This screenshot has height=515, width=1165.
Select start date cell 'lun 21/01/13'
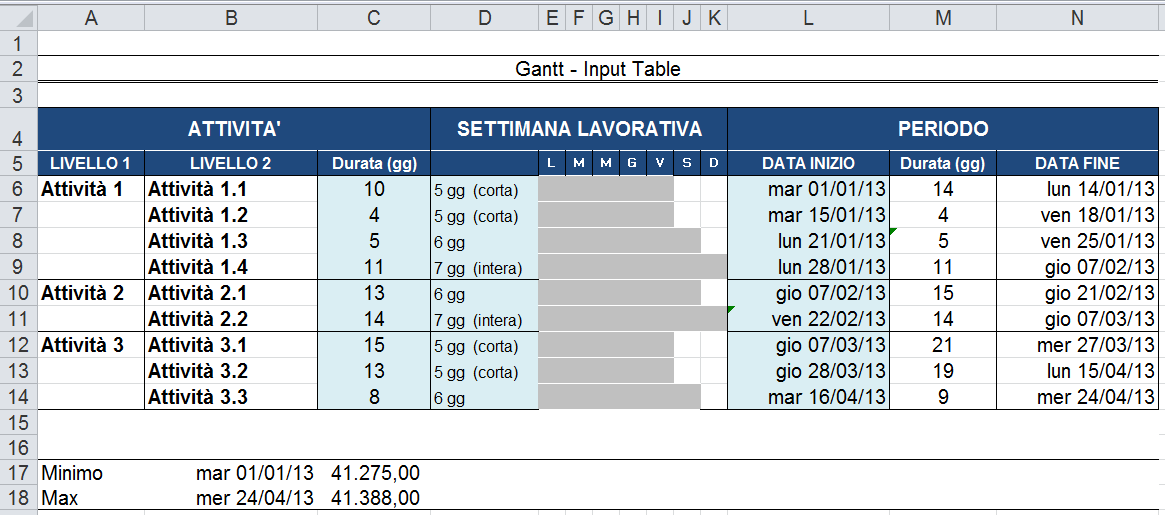808,241
